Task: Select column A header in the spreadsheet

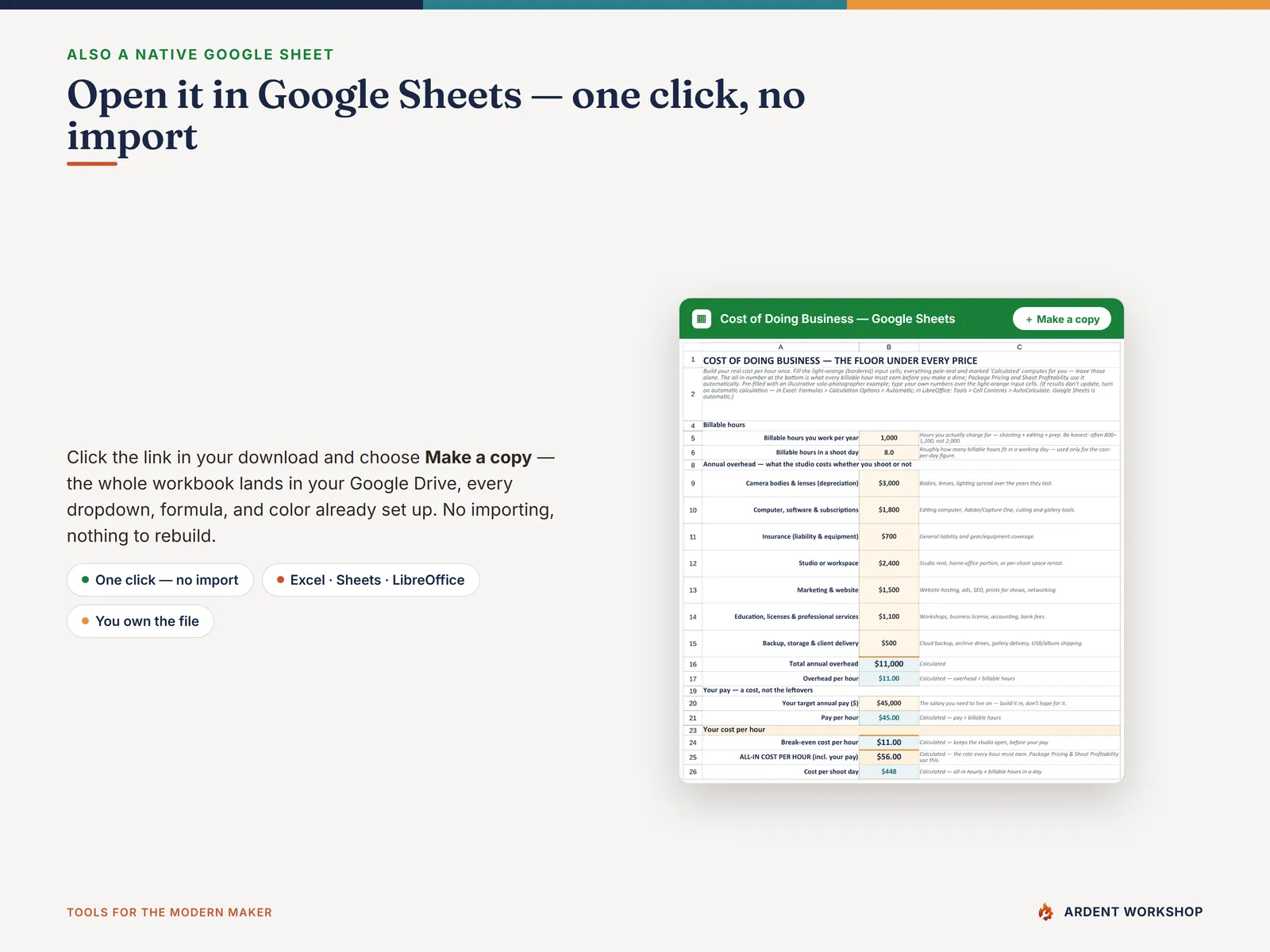Action: click(x=780, y=347)
